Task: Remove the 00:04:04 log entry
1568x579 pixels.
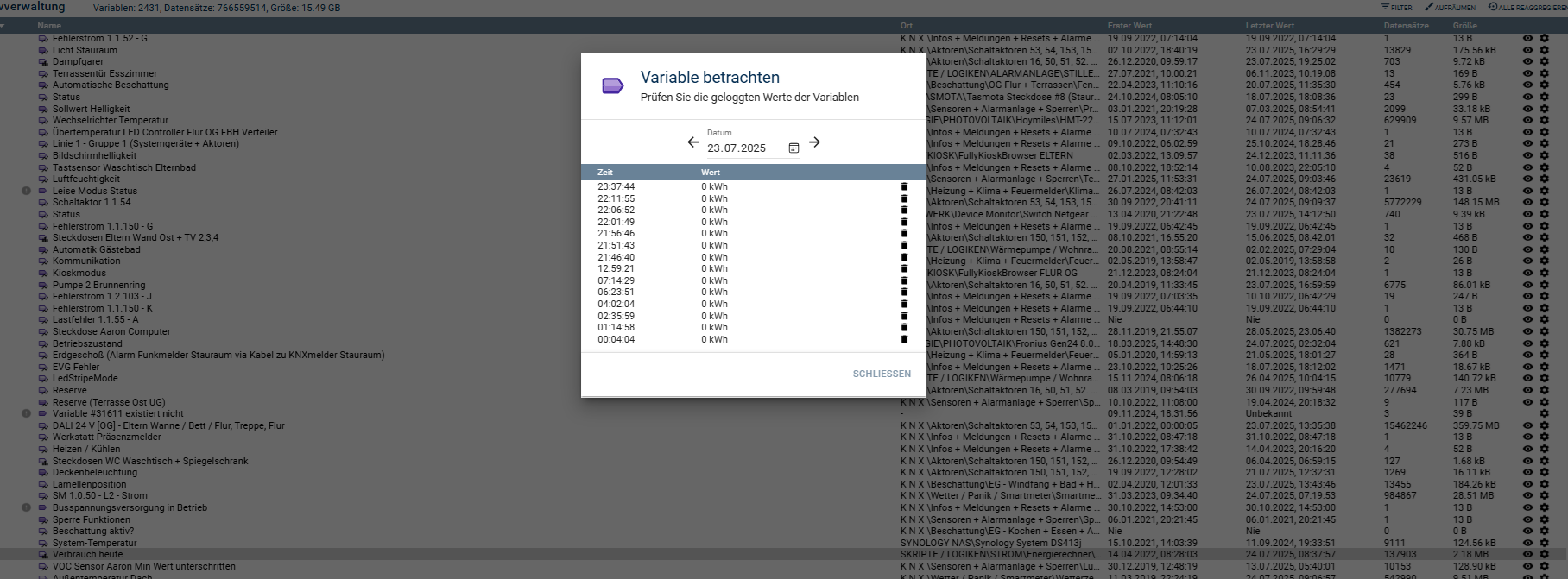Action: pyautogui.click(x=904, y=339)
